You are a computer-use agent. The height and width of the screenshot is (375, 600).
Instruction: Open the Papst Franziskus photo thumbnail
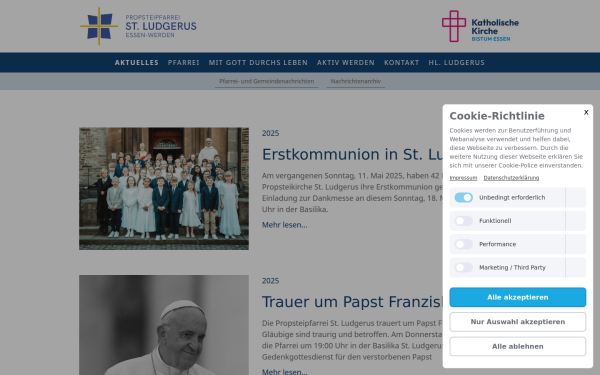(164, 325)
